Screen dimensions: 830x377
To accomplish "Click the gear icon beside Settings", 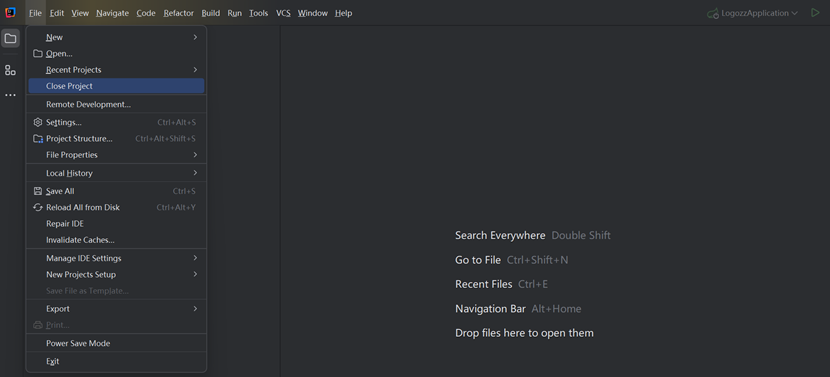I will pyautogui.click(x=38, y=122).
